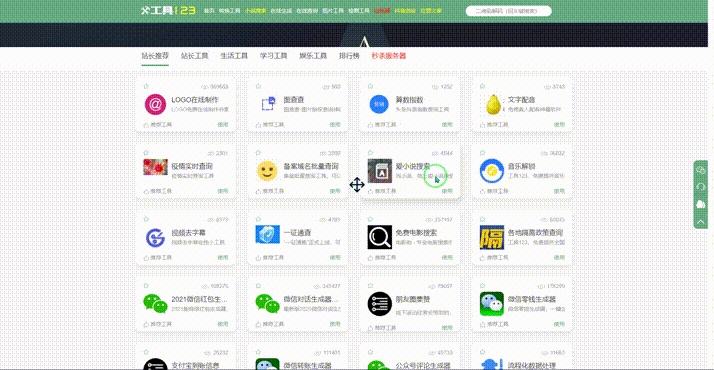Favorite 微信零钱生成器 with its star
The width and height of the screenshot is (714, 370).
coord(482,285)
